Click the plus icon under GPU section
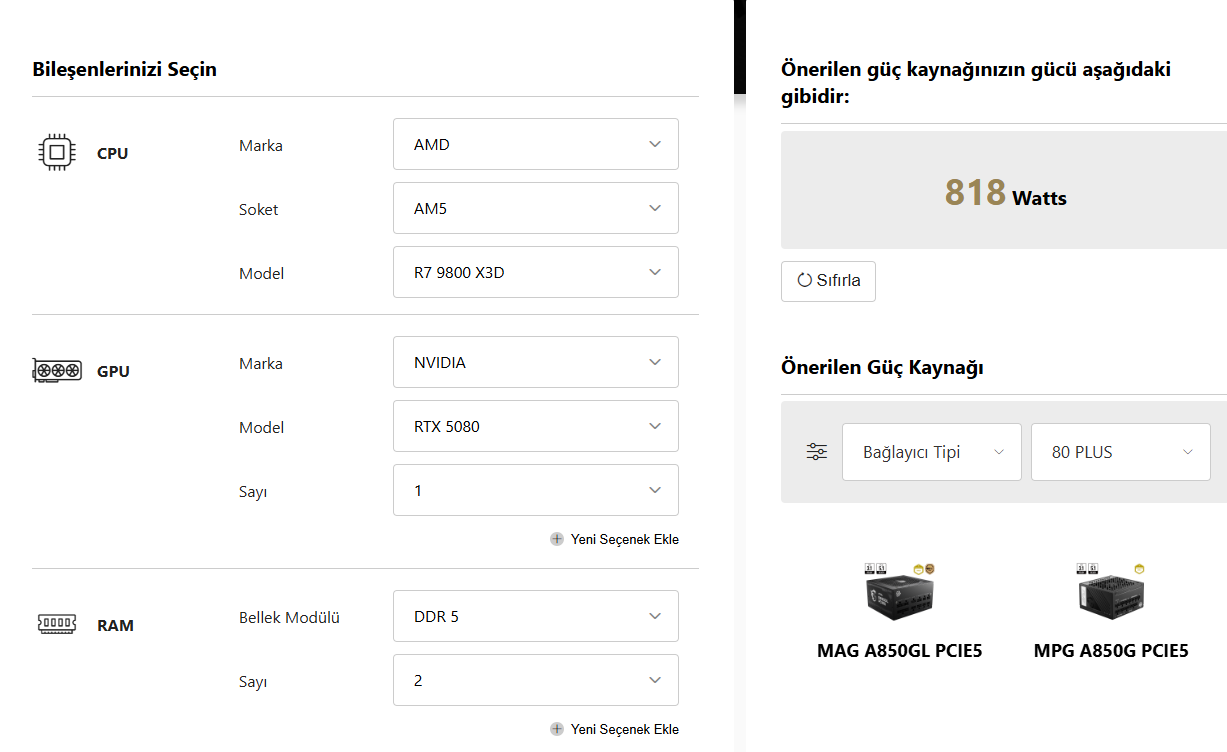Screen dimensions: 1227x752 [557, 539]
